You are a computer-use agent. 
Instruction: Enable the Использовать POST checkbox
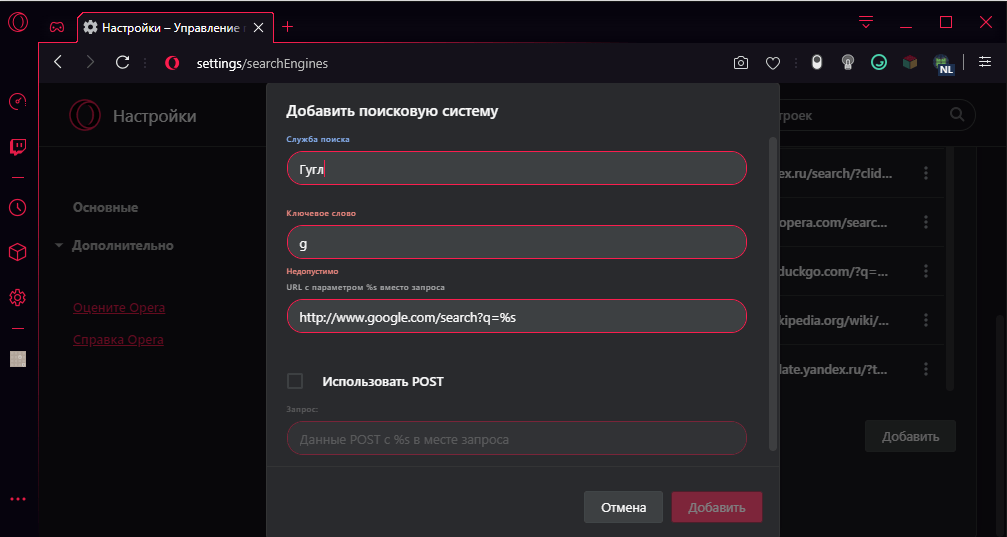point(295,381)
